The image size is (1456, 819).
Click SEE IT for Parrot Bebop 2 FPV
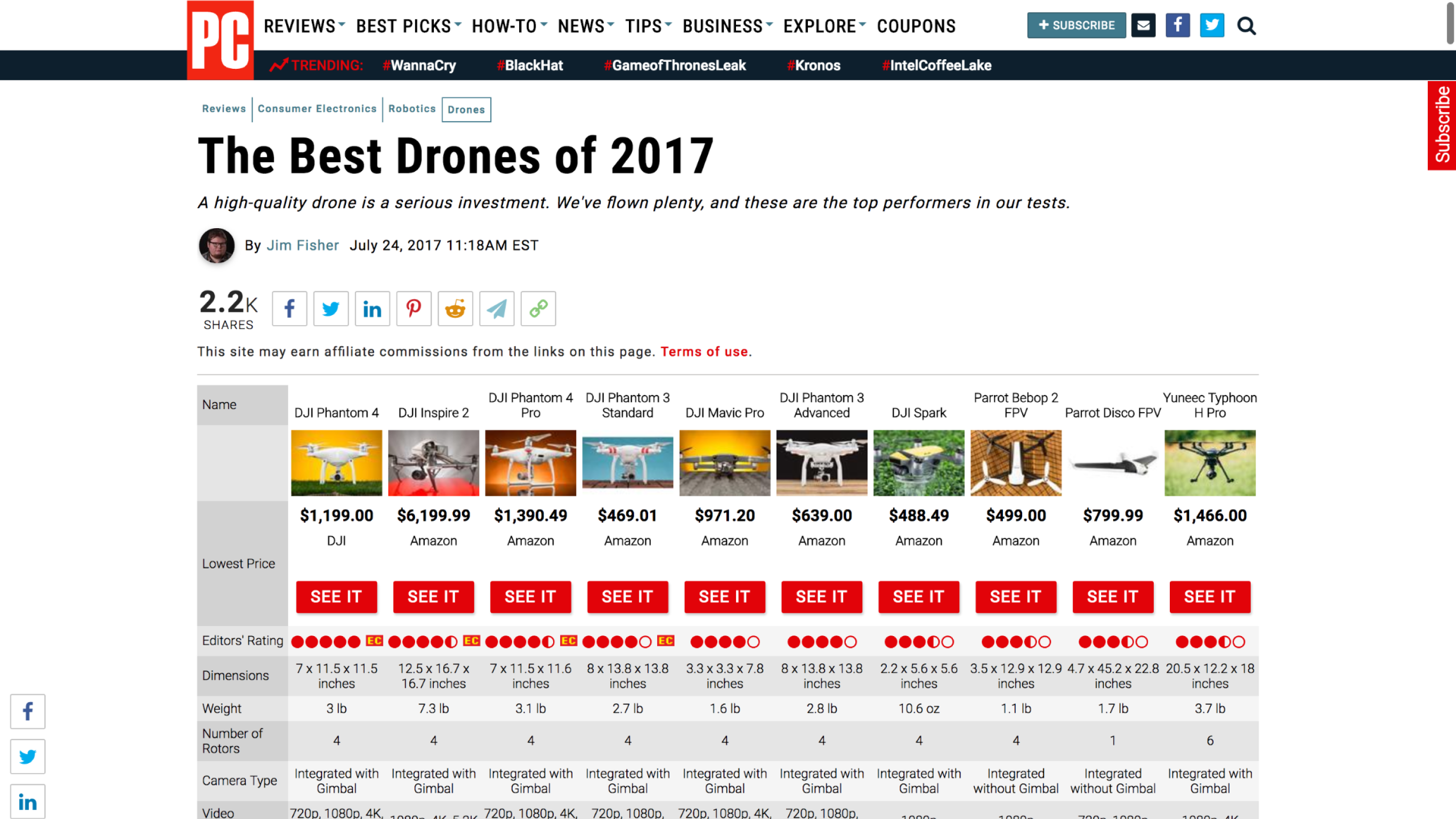(1016, 597)
